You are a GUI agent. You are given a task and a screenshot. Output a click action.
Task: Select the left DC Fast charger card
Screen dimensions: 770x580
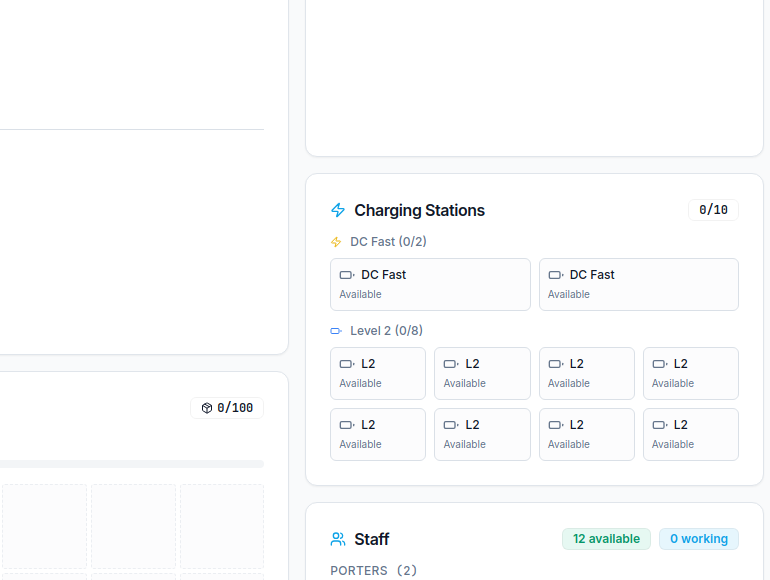(430, 284)
